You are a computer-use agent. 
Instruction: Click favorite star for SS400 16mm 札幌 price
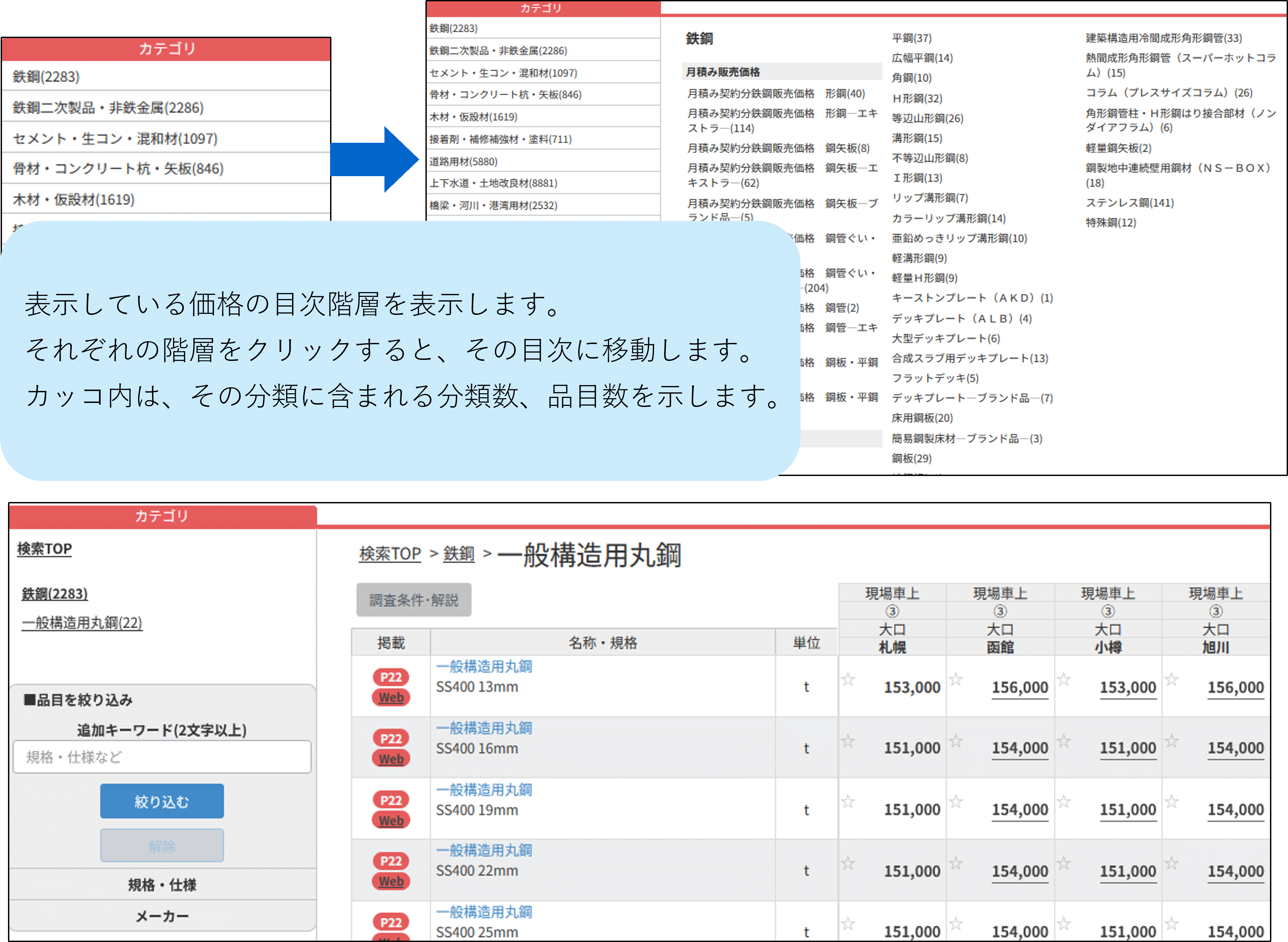coord(848,741)
